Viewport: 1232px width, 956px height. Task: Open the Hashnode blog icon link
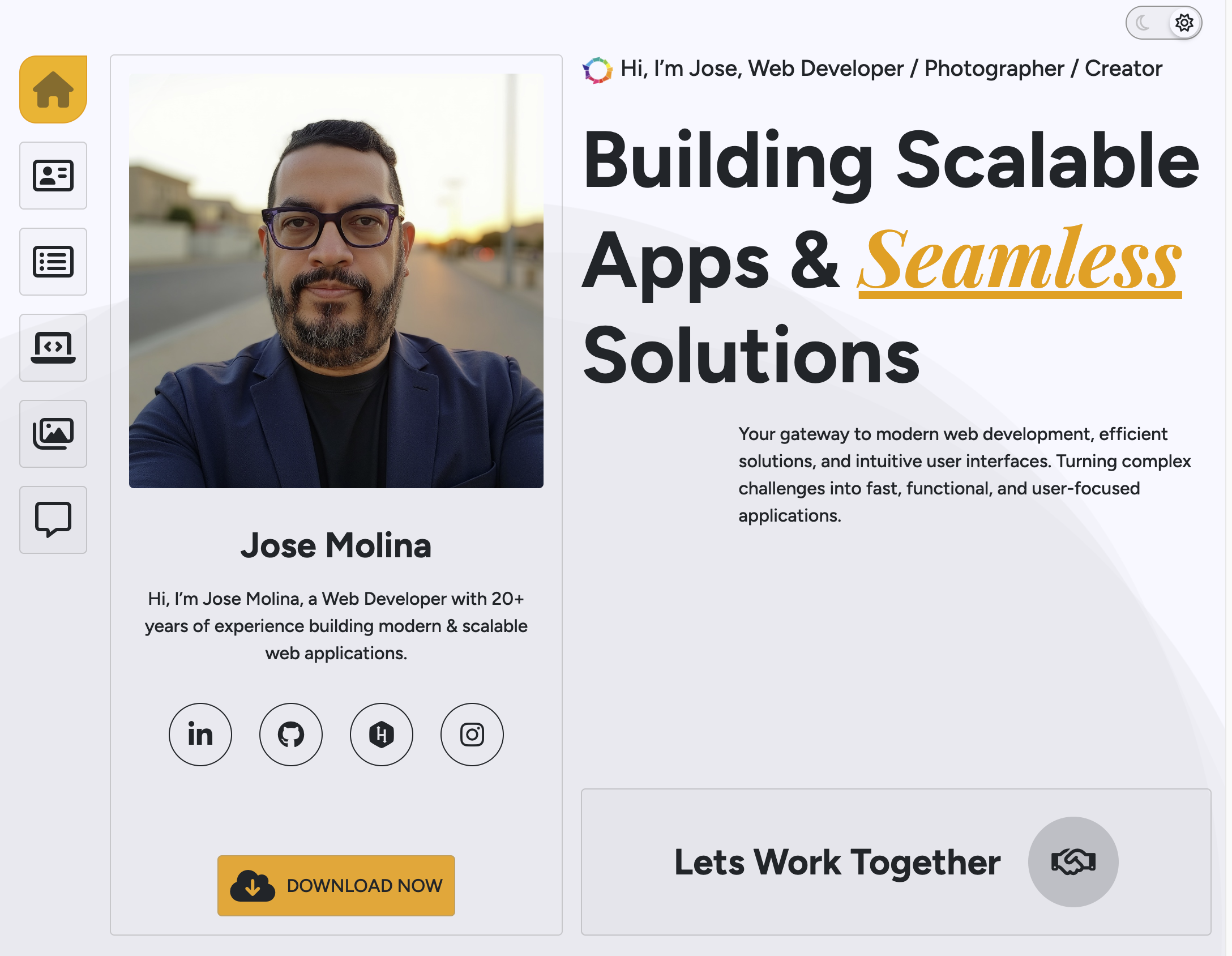click(x=382, y=735)
